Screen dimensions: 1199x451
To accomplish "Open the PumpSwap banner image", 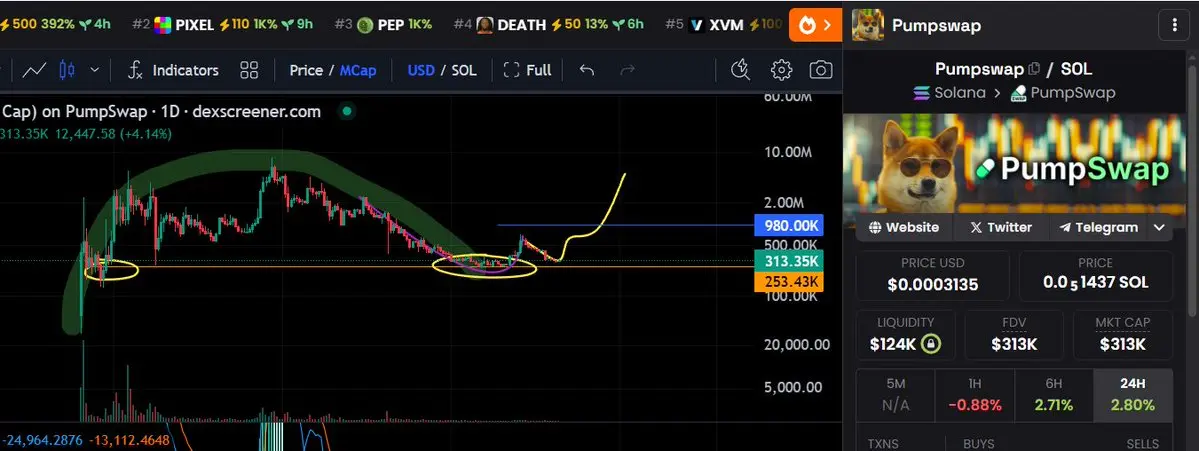I will pos(1015,164).
